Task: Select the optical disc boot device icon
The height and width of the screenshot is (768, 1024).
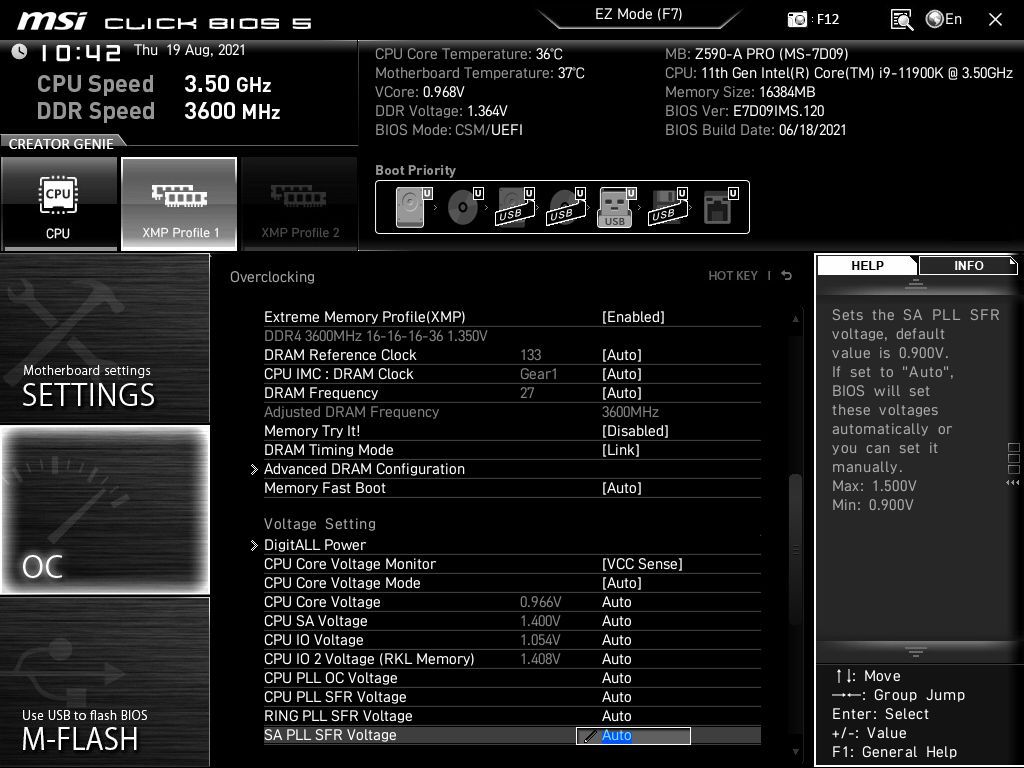Action: 464,207
